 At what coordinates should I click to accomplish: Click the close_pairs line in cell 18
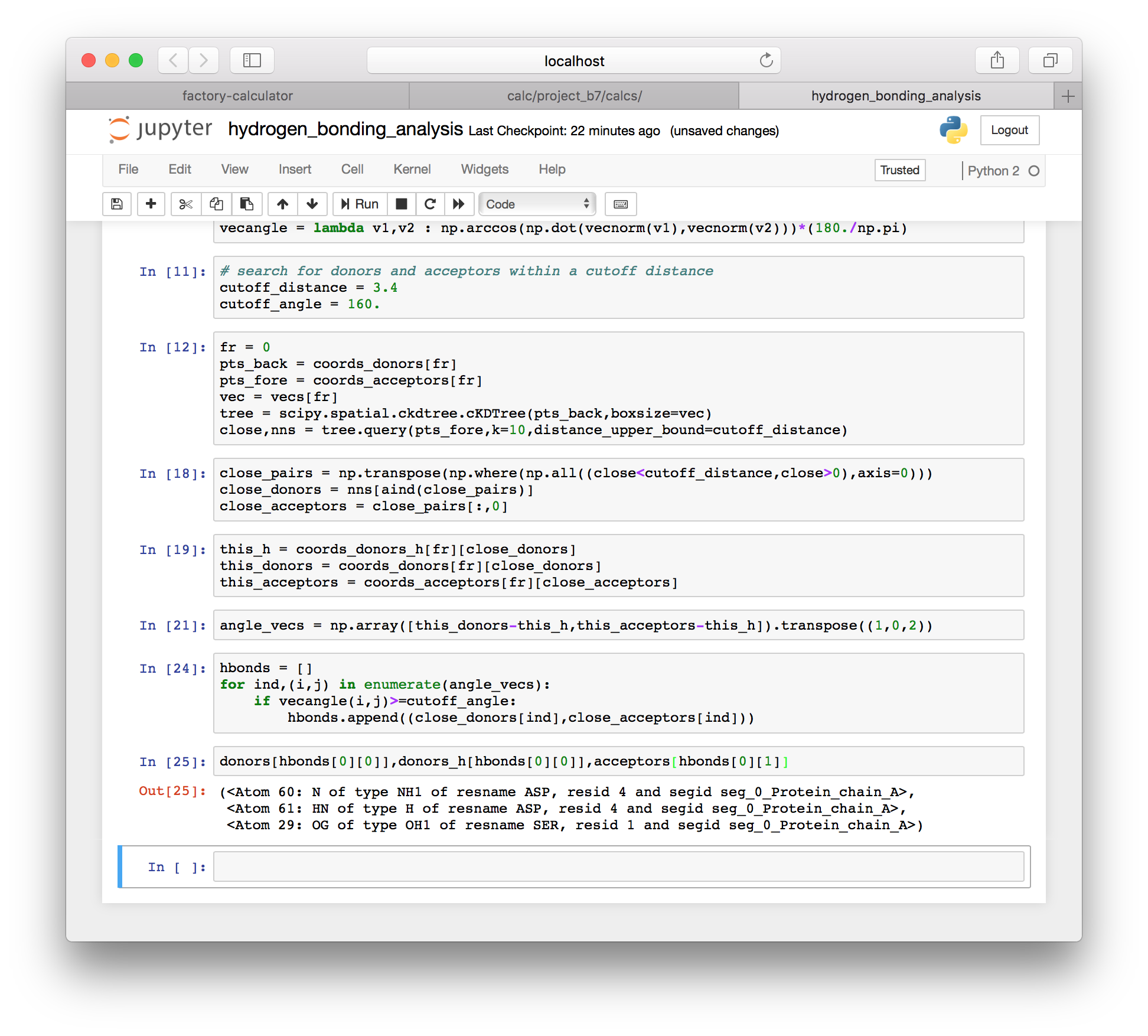pos(576,473)
